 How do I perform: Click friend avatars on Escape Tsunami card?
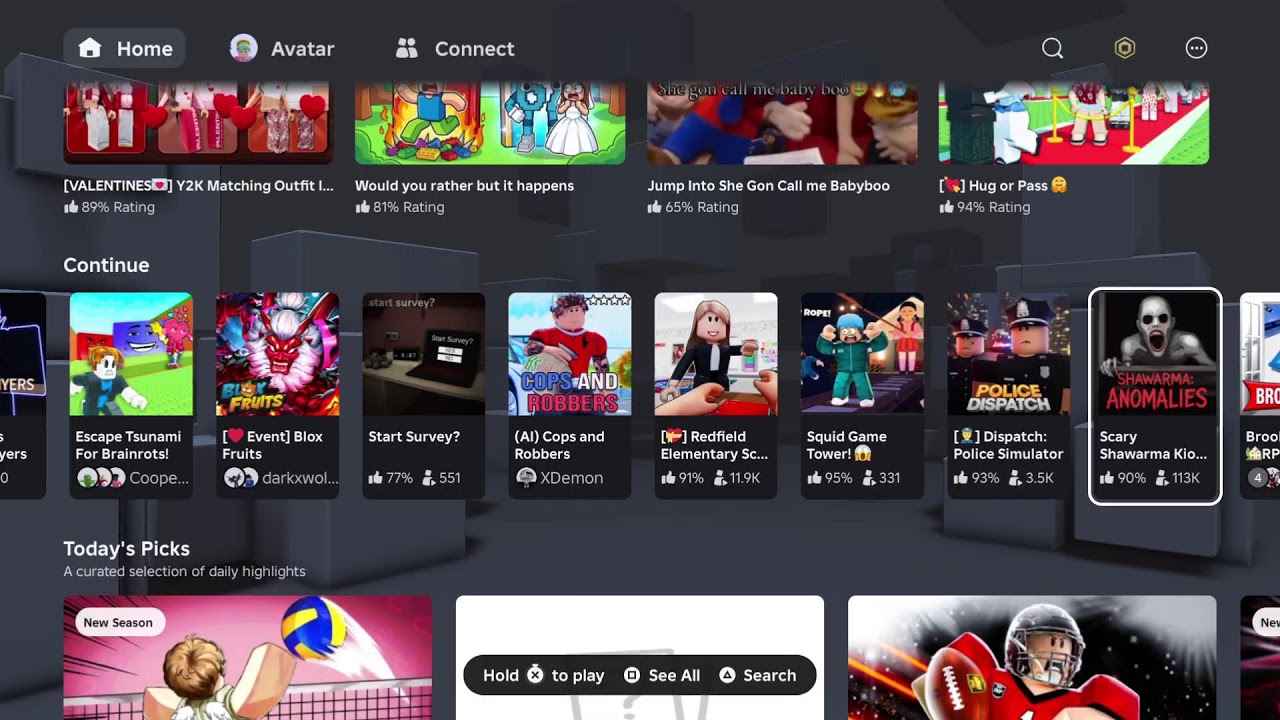click(x=100, y=478)
